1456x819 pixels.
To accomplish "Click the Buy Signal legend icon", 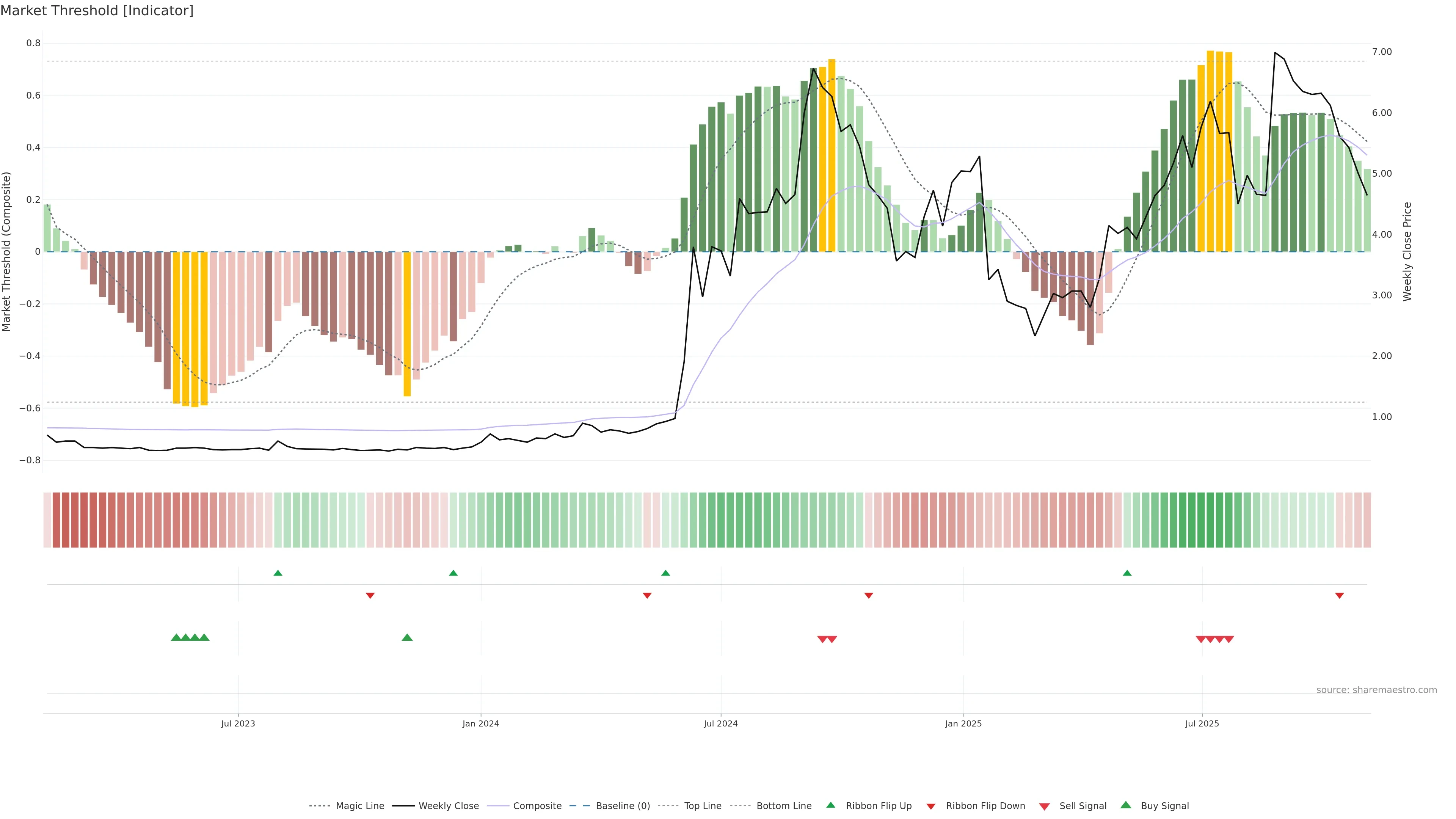I will coord(1126,805).
